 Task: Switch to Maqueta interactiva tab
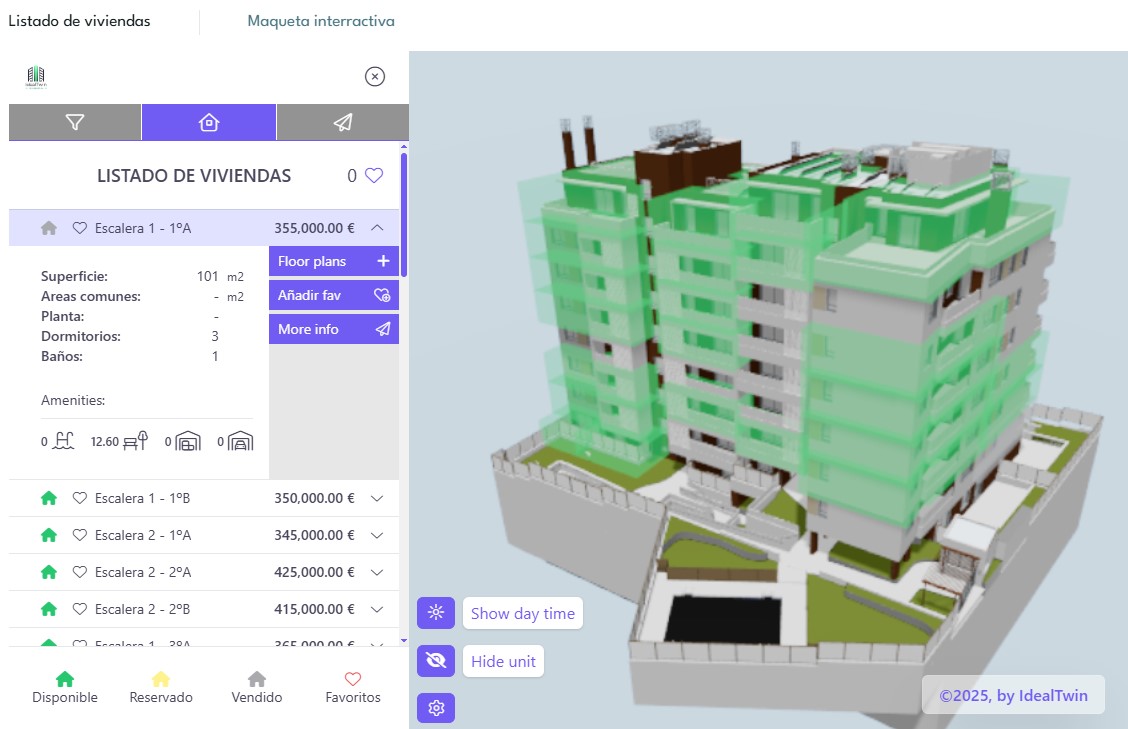tap(321, 21)
